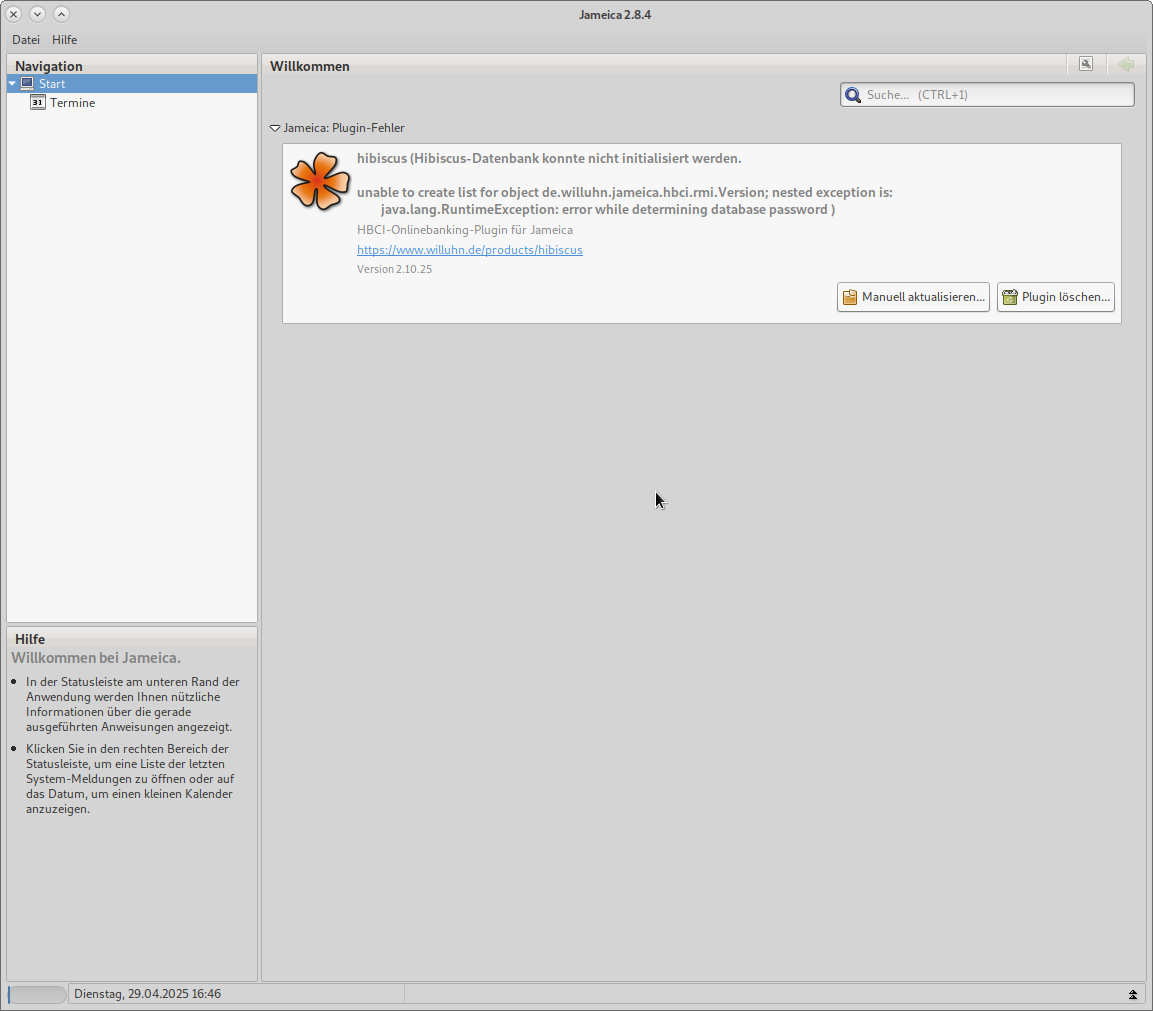Viewport: 1153px width, 1011px height.
Task: Click the orange hibiscus flower icon
Action: click(x=319, y=181)
